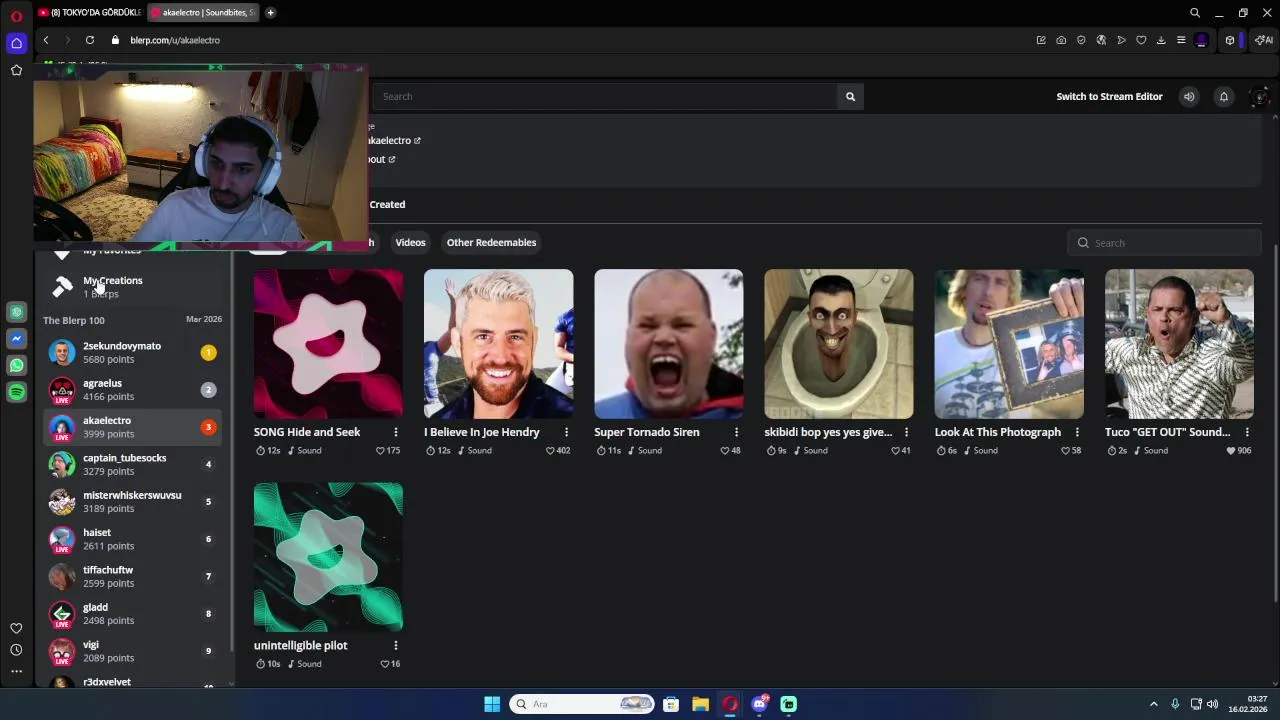Open Opera easy setup menu icon
The image size is (1280, 720).
1181,40
